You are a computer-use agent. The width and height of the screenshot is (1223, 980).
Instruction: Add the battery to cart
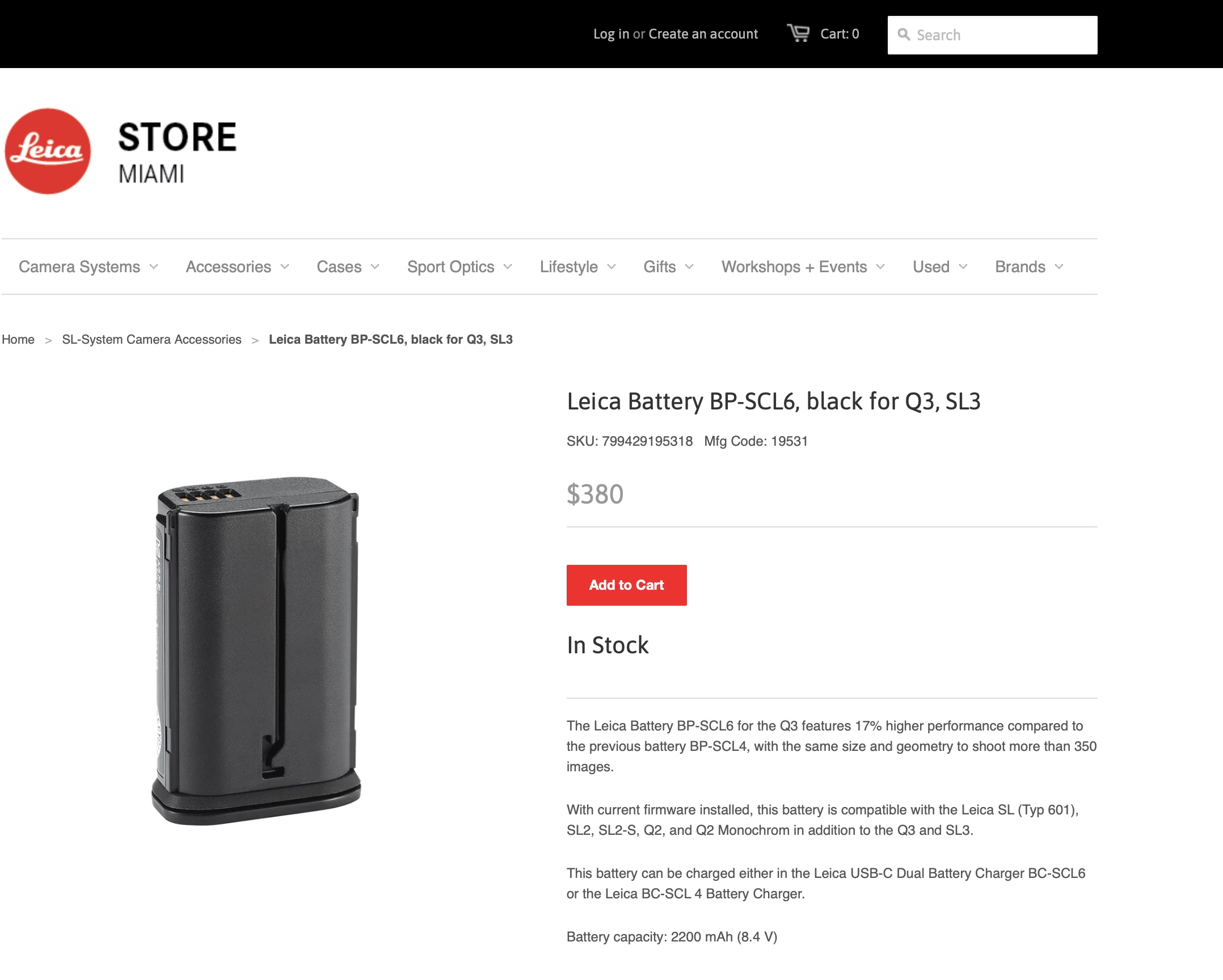point(626,585)
